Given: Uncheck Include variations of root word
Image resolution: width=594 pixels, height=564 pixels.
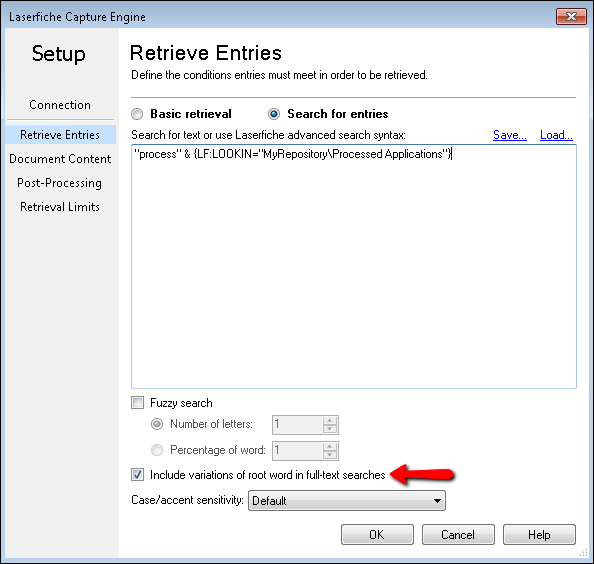Looking at the screenshot, I should [137, 475].
